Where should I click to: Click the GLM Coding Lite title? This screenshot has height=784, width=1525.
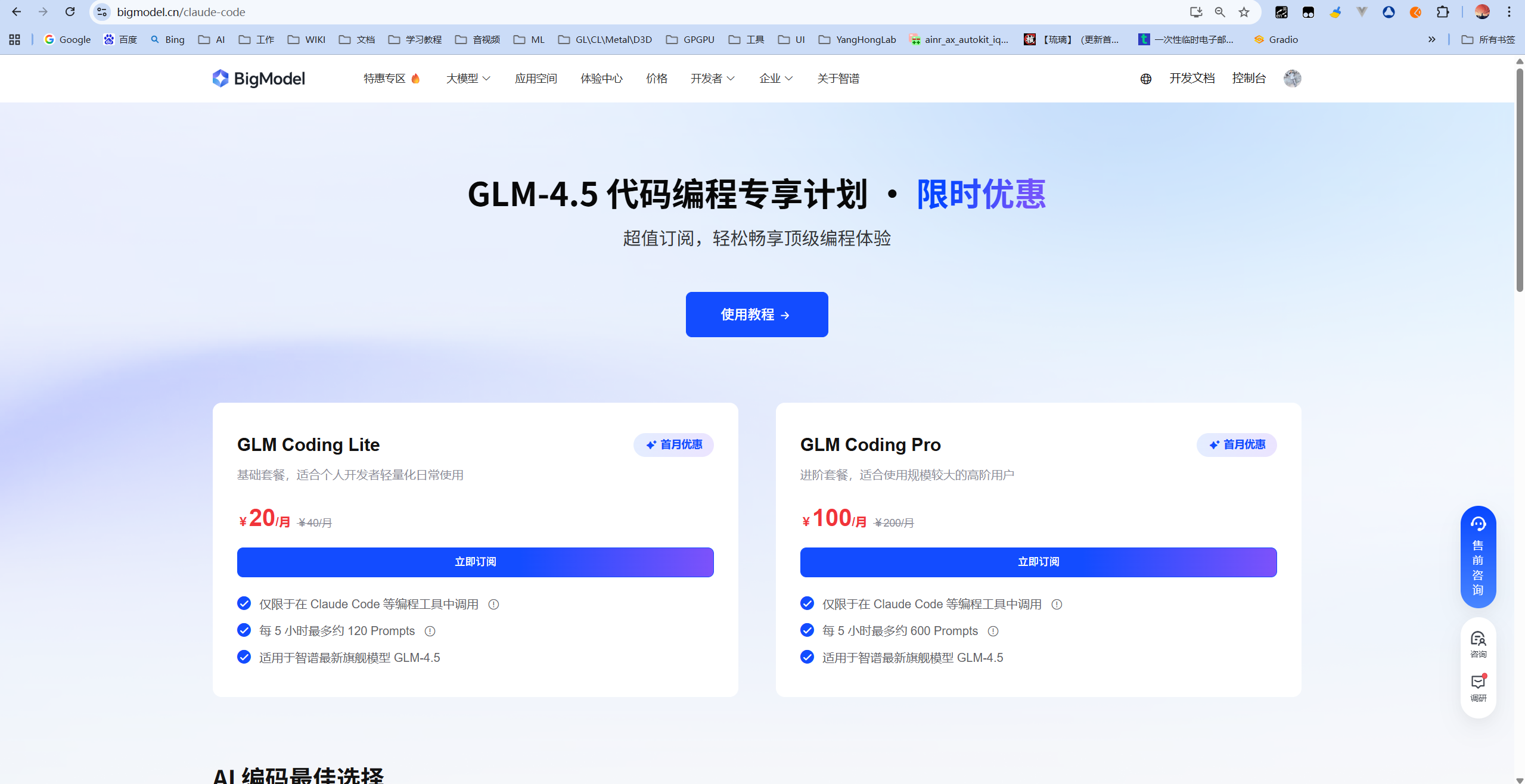pyautogui.click(x=308, y=444)
